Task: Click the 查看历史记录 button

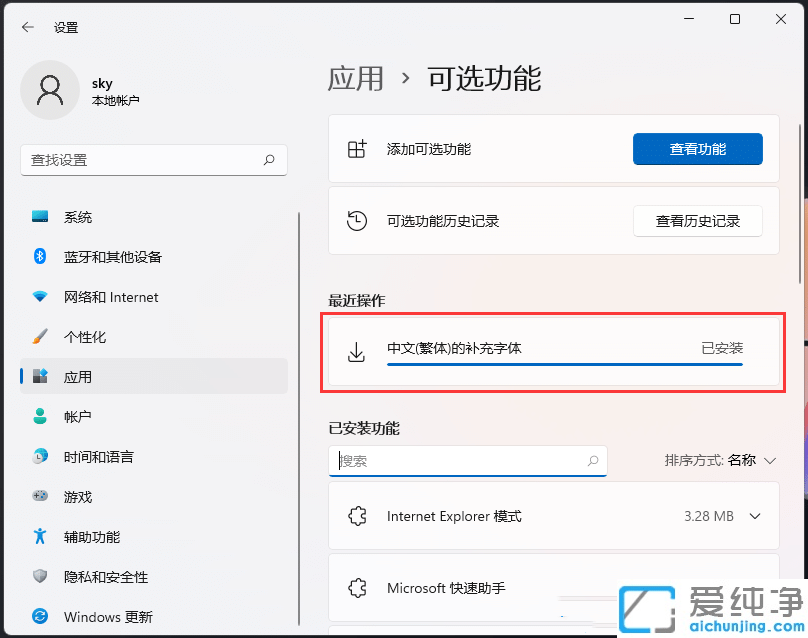Action: (x=698, y=220)
